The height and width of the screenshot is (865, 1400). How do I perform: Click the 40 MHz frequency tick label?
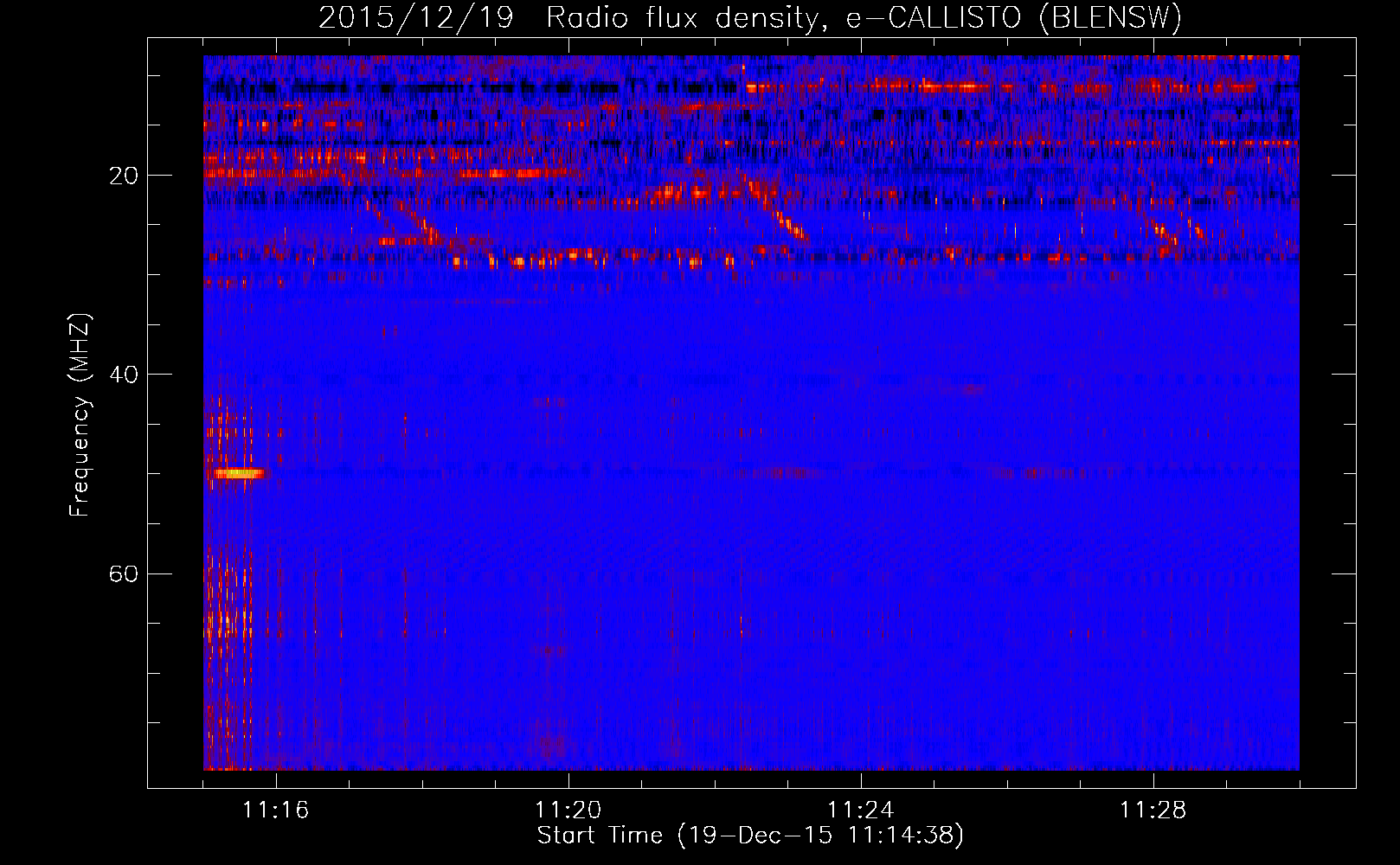(124, 375)
